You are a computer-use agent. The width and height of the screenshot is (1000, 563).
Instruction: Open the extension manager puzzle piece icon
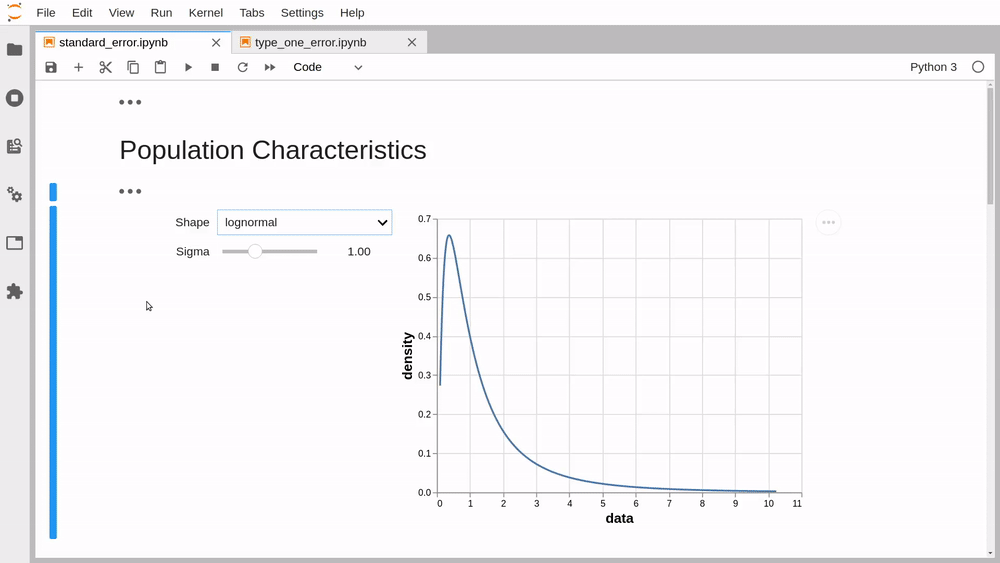pos(15,291)
